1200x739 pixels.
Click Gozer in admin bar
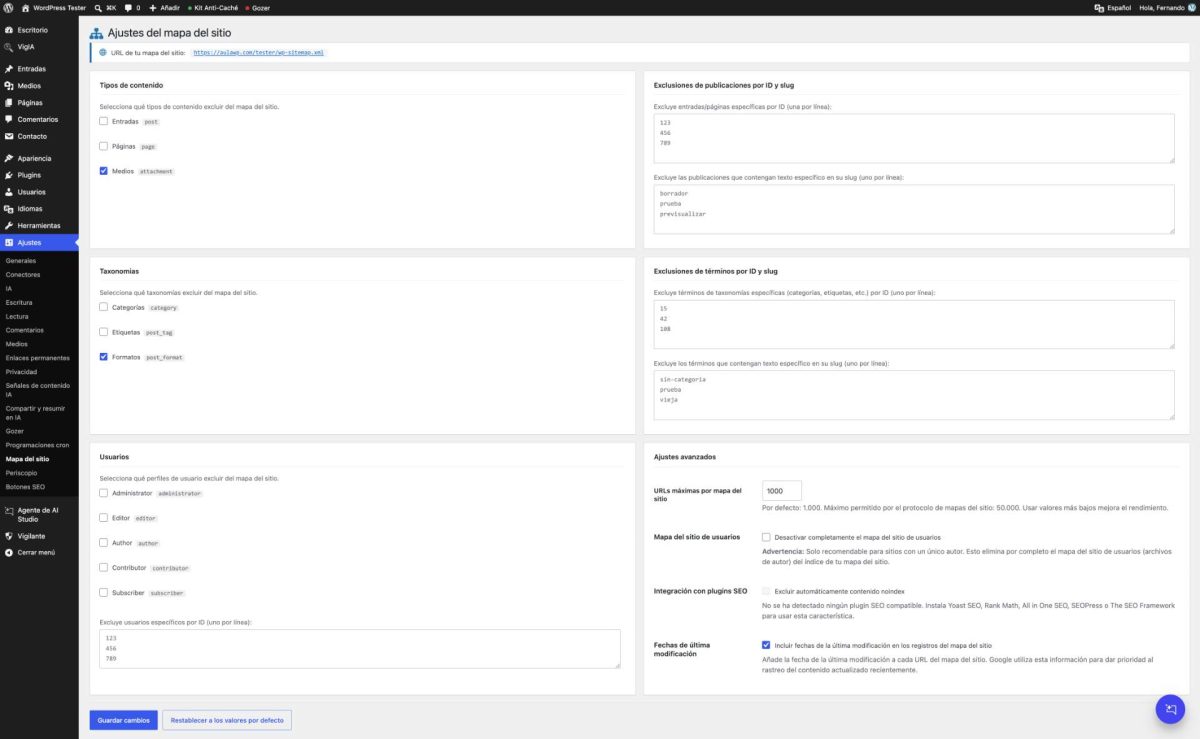click(x=258, y=7)
